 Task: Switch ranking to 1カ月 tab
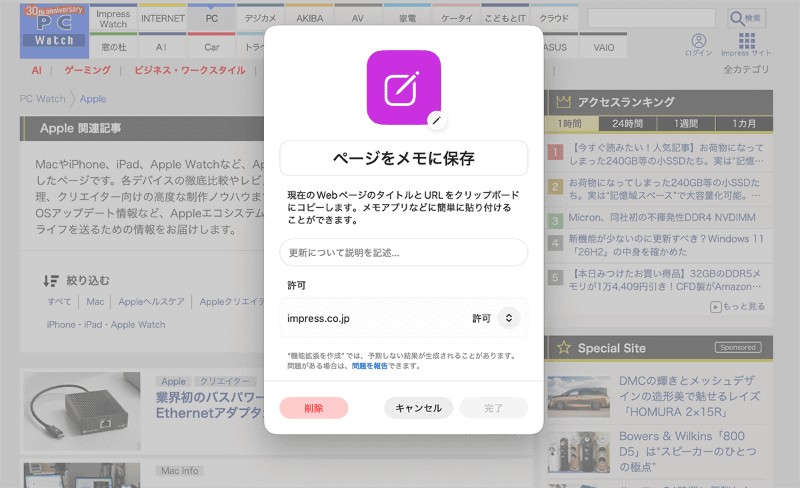tap(744, 124)
